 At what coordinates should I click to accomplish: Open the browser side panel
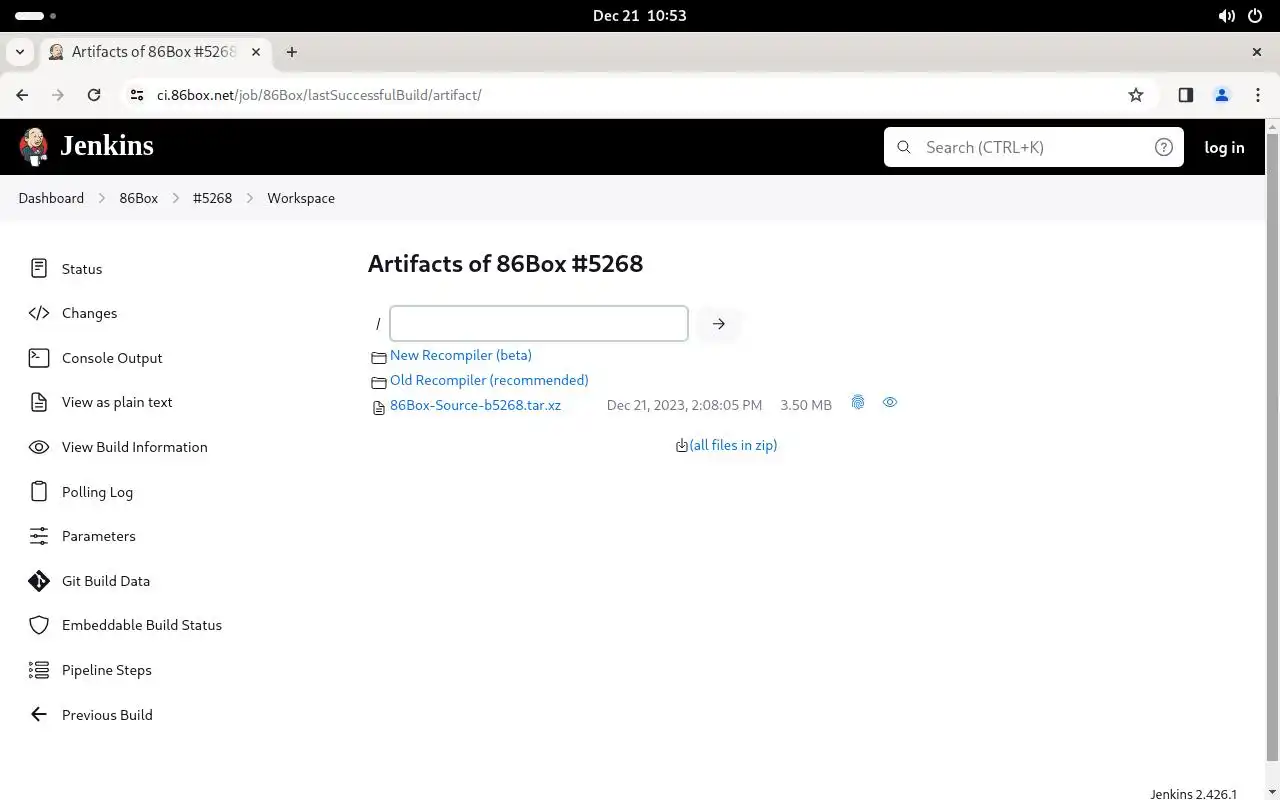(1185, 95)
